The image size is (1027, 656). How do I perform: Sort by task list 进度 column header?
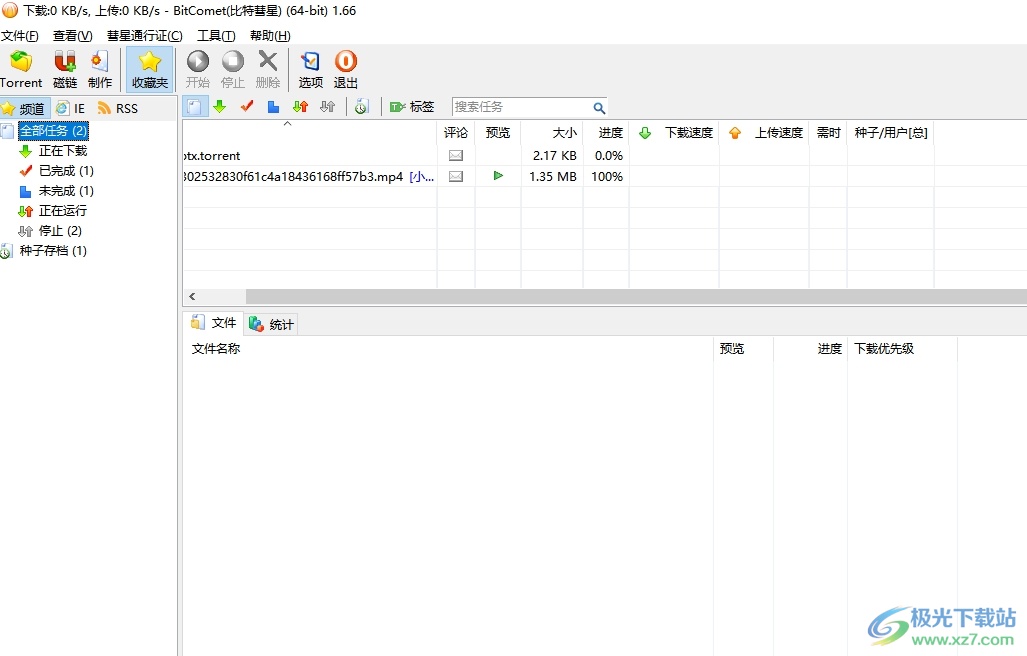[x=606, y=132]
